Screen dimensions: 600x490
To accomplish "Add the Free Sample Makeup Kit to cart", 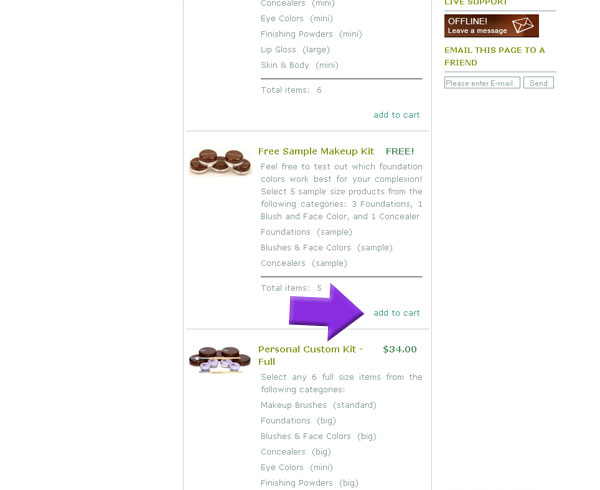I will coord(396,313).
